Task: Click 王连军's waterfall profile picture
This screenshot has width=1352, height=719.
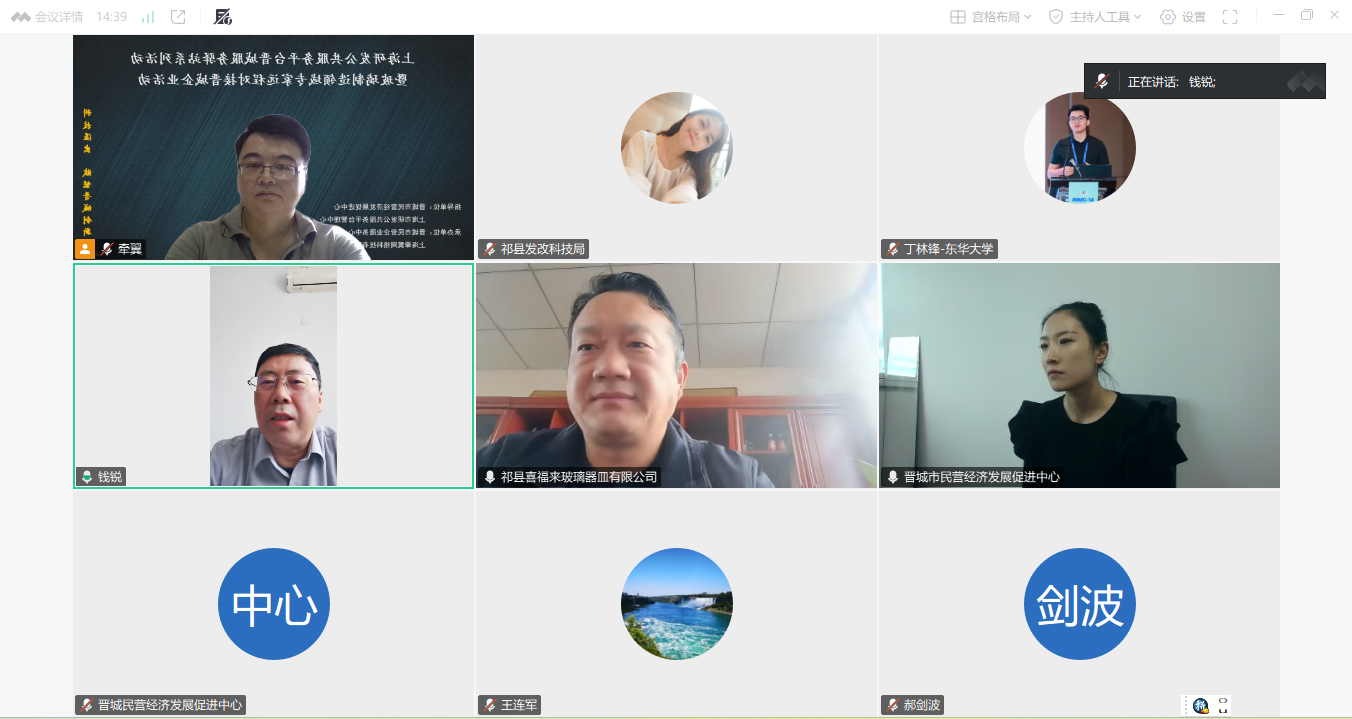Action: click(676, 604)
